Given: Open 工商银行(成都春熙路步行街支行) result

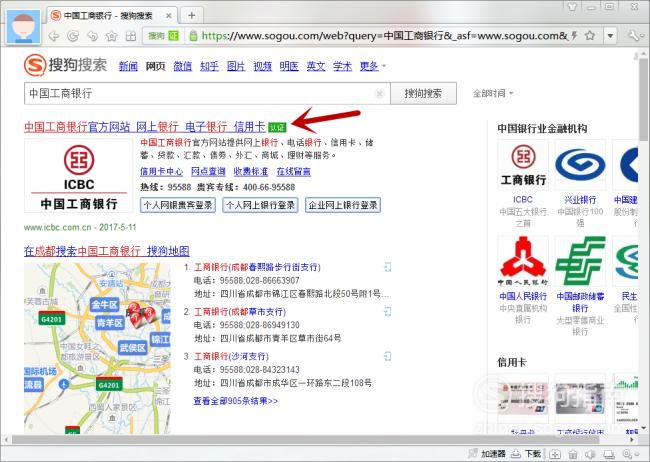Looking at the screenshot, I should [x=257, y=267].
